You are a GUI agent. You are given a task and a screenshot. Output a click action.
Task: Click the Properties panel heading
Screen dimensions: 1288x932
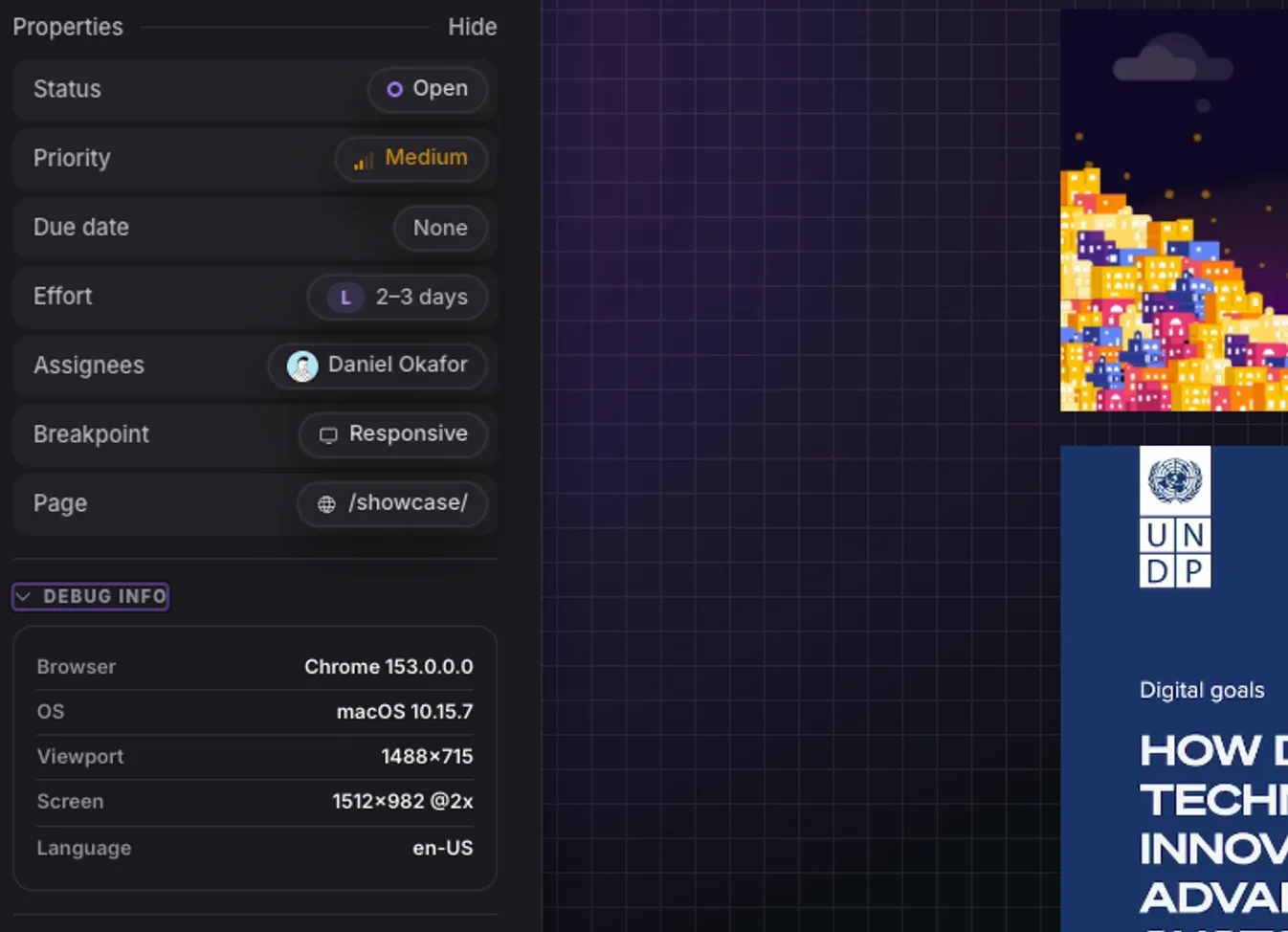(68, 27)
